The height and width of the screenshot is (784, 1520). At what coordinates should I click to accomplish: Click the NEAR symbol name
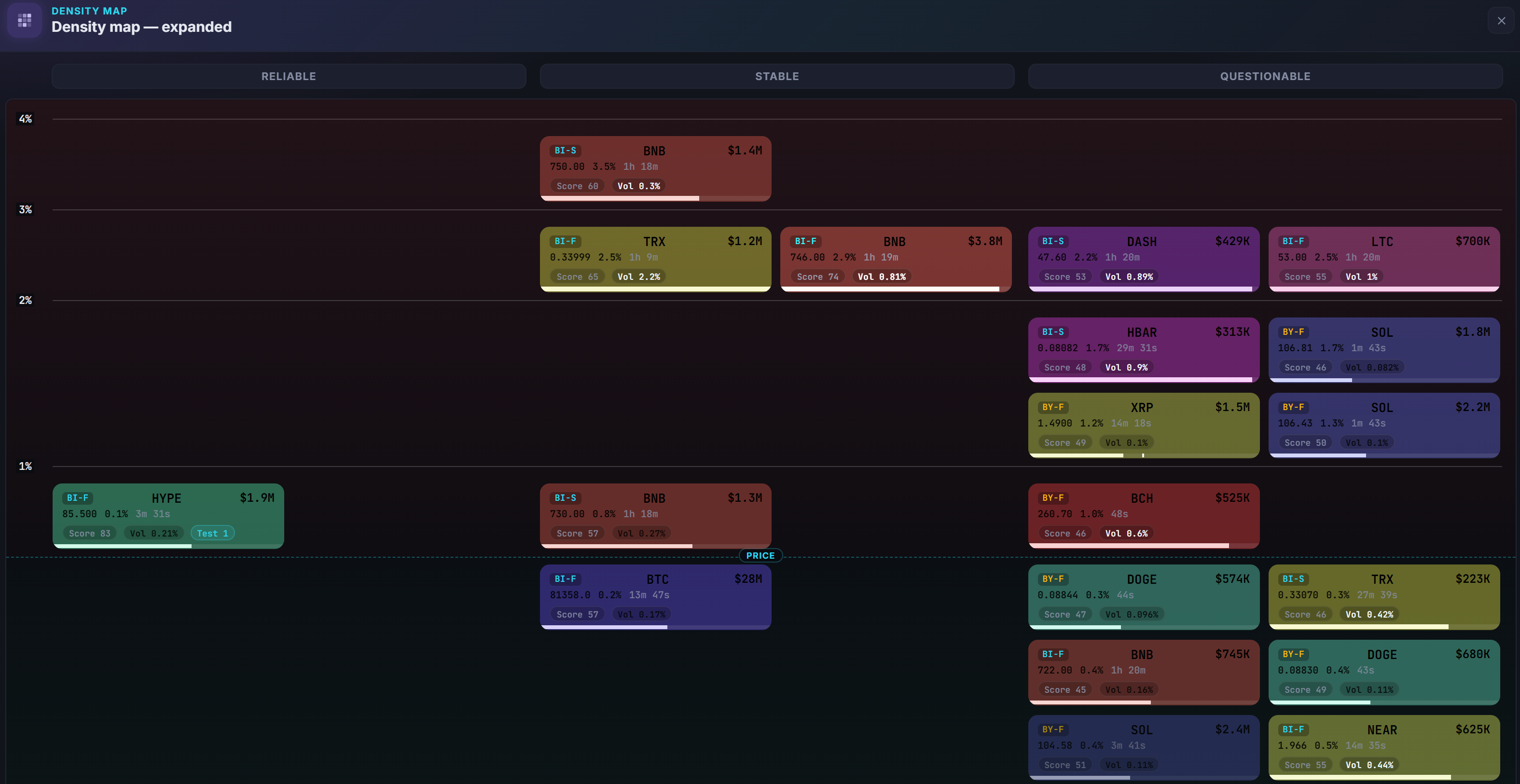(x=1382, y=730)
